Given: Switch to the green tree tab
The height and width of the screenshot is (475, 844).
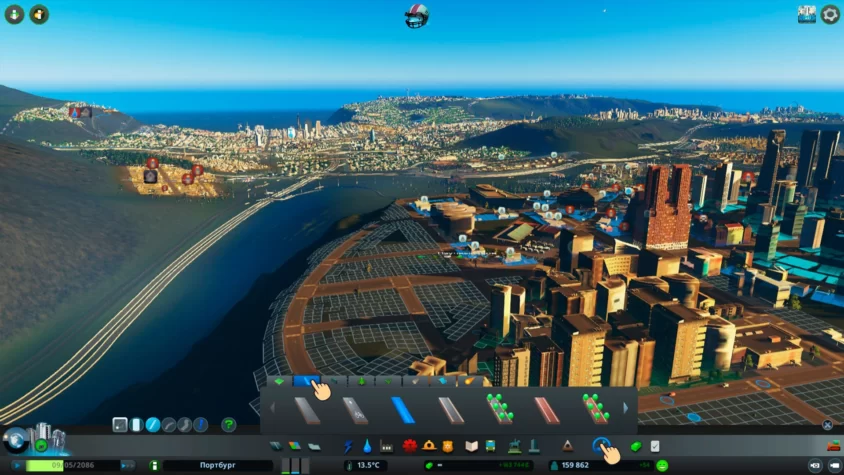Looking at the screenshot, I should (x=361, y=381).
